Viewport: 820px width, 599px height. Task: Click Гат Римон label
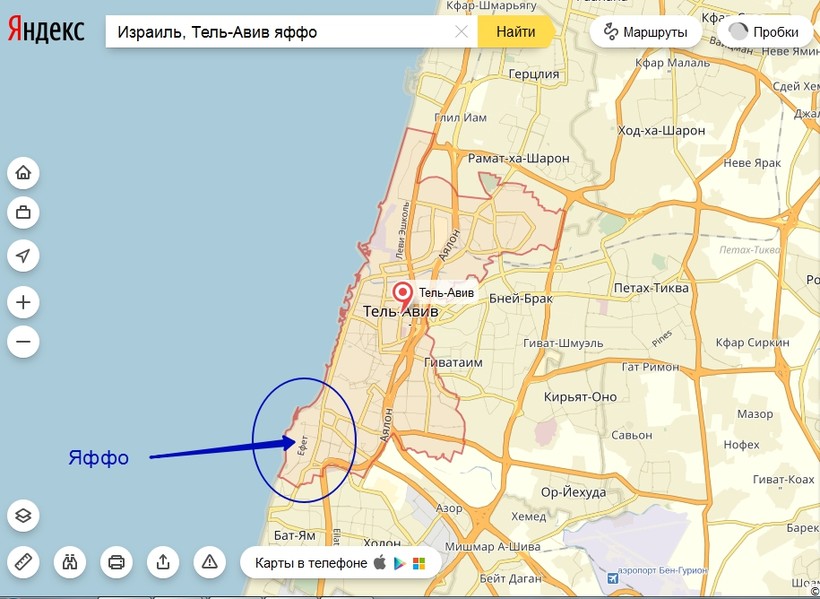(650, 367)
